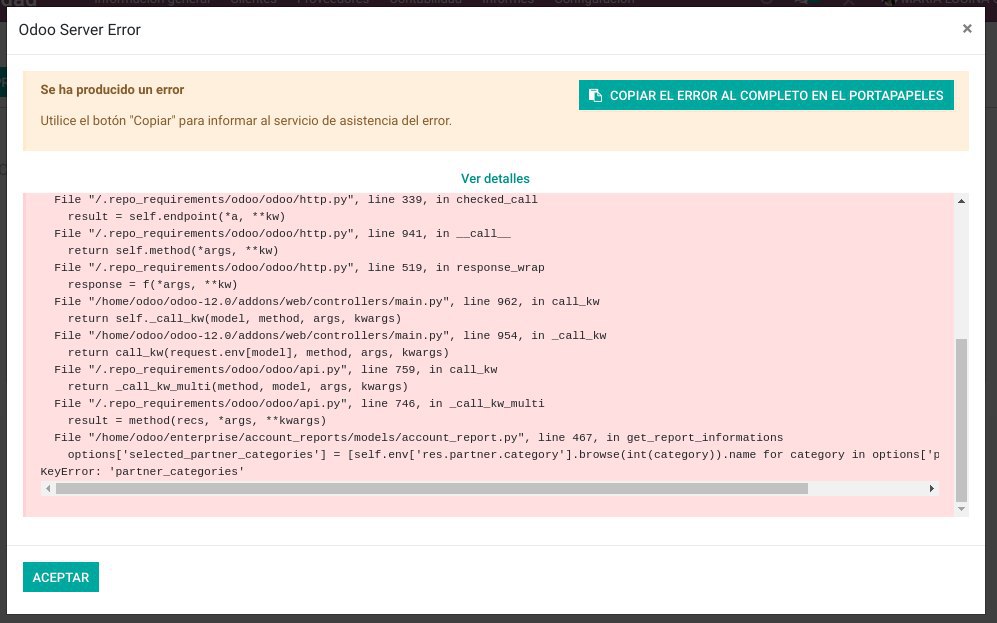The image size is (997, 623).
Task: Click the 'return _call_kw_multi(method, model...' line
Action: tap(238, 387)
